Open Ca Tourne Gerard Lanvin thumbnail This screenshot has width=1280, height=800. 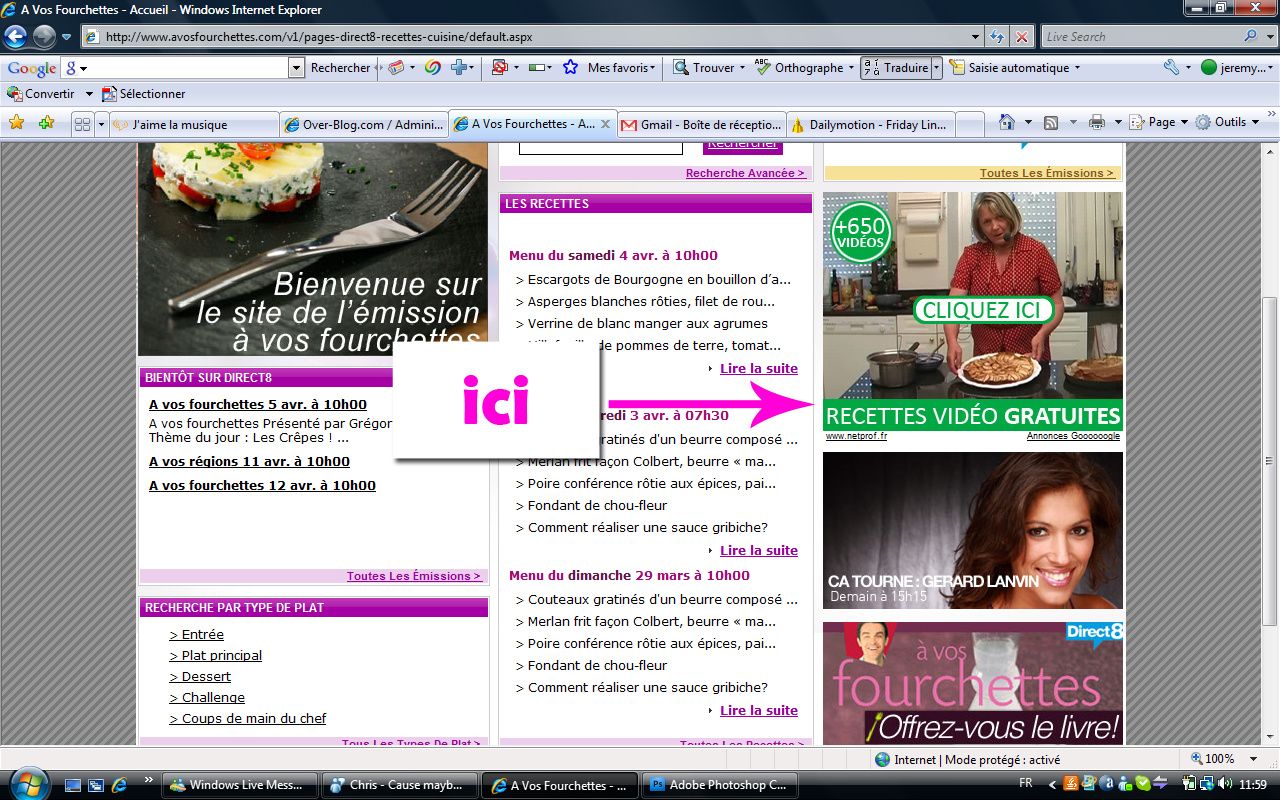tap(973, 530)
